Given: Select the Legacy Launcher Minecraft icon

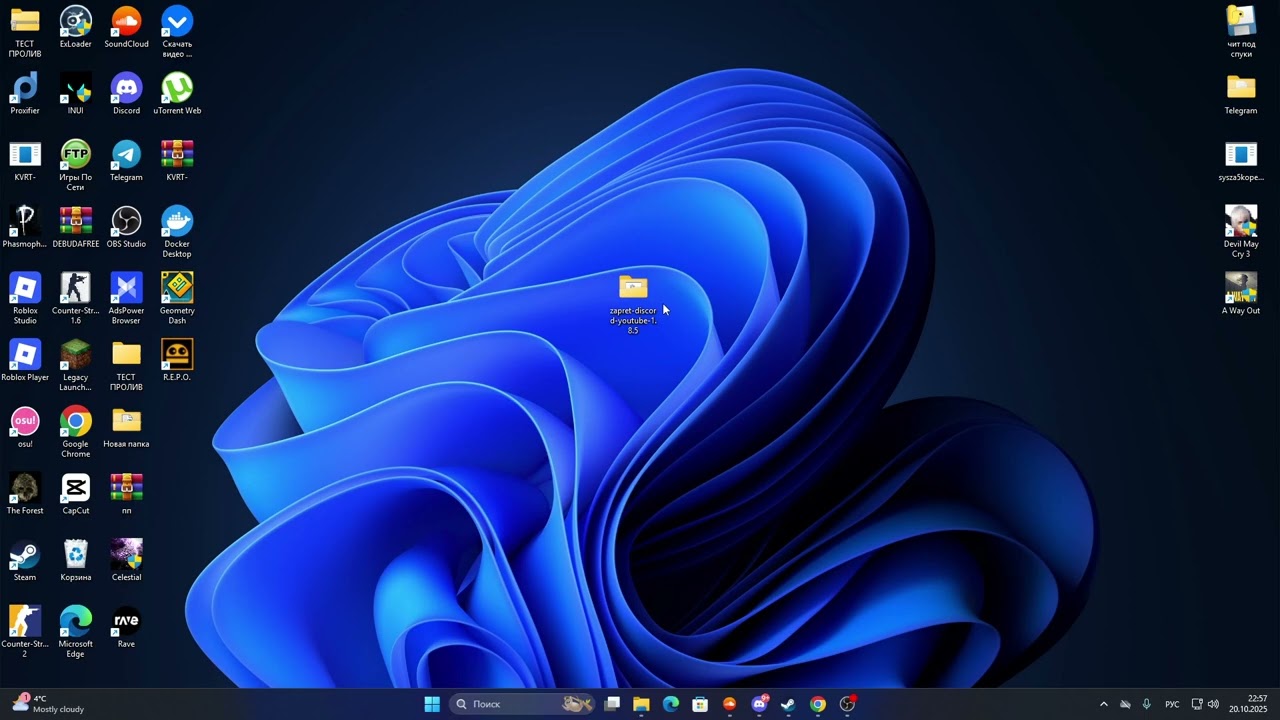Looking at the screenshot, I should [76, 365].
